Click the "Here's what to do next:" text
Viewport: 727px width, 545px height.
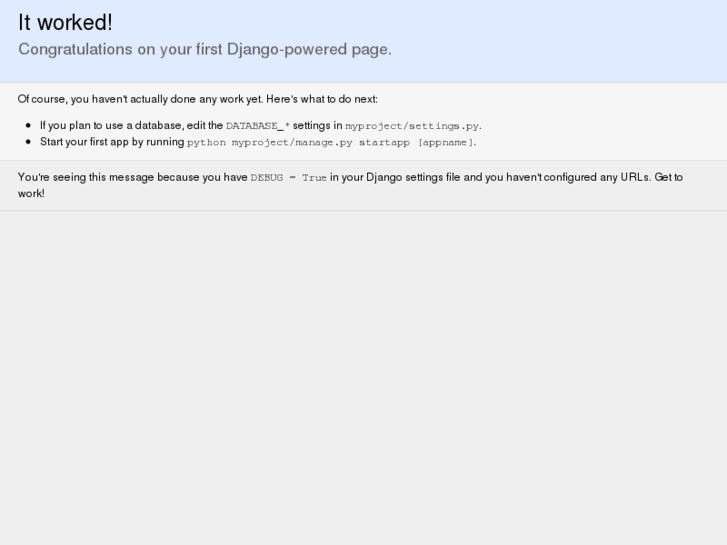click(322, 99)
